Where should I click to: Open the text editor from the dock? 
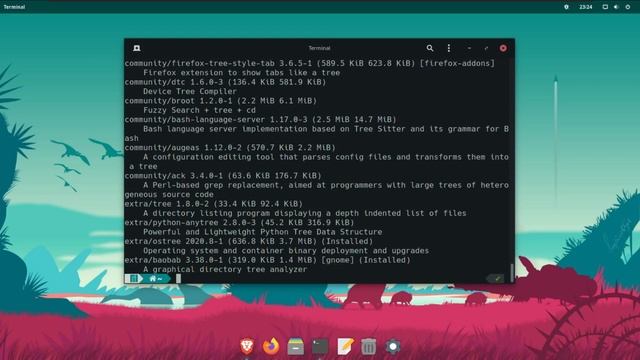345,346
